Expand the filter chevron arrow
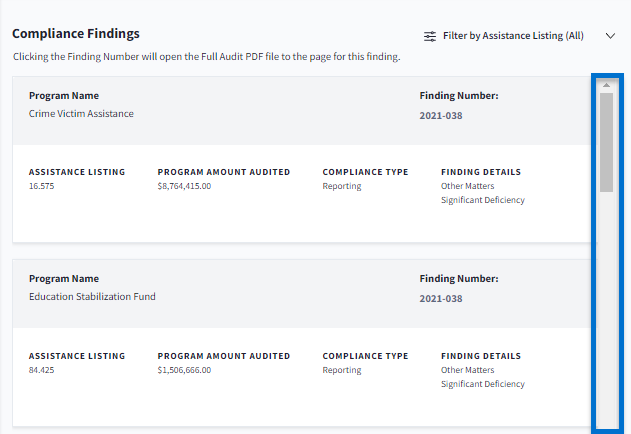The height and width of the screenshot is (434, 631). click(610, 36)
